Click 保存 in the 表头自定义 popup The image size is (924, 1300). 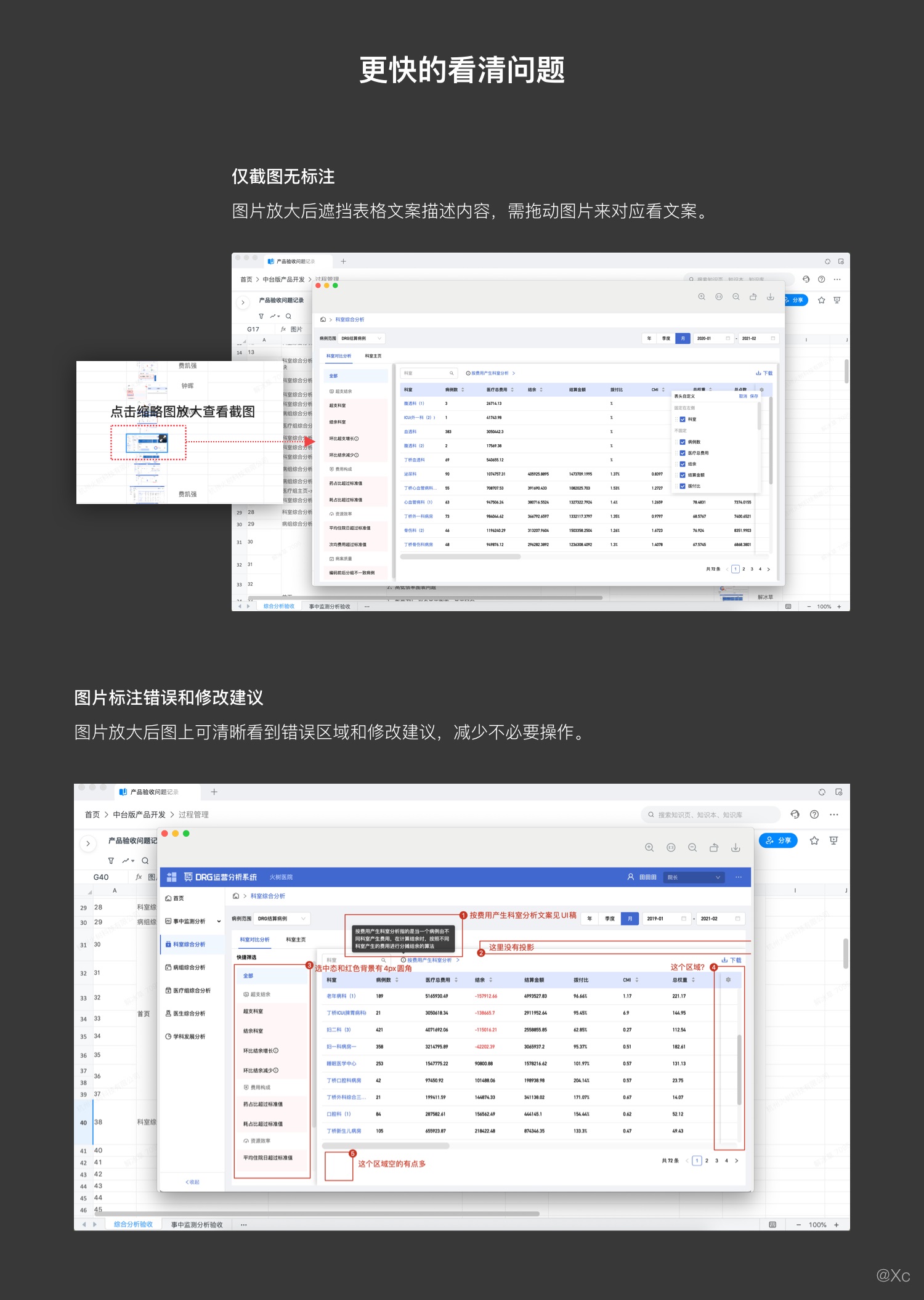(x=754, y=396)
